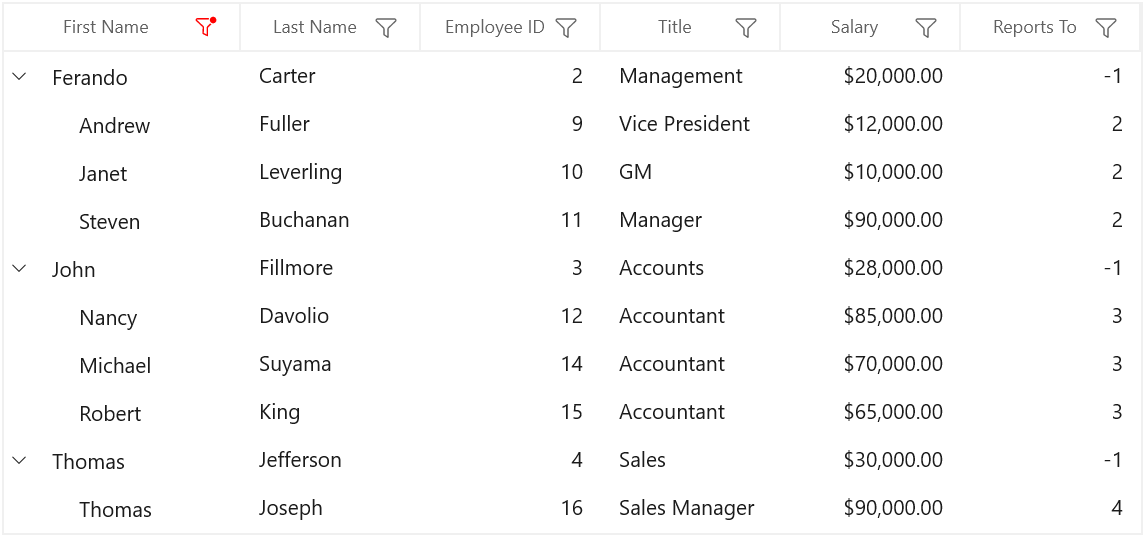The height and width of the screenshot is (538, 1146).
Task: Collapse the Ferando row
Action: (x=20, y=76)
